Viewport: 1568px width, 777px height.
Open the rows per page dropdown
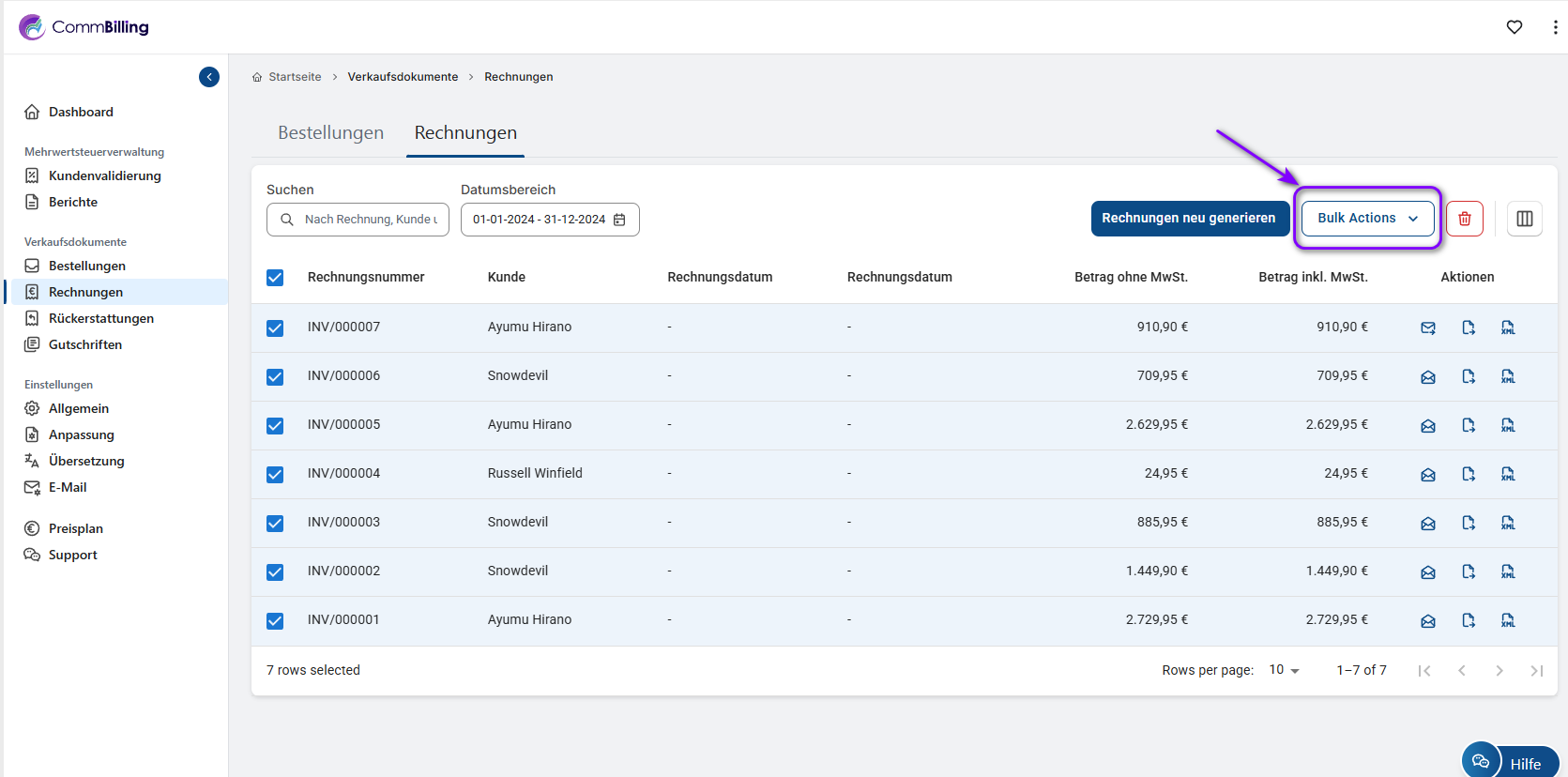(1284, 670)
